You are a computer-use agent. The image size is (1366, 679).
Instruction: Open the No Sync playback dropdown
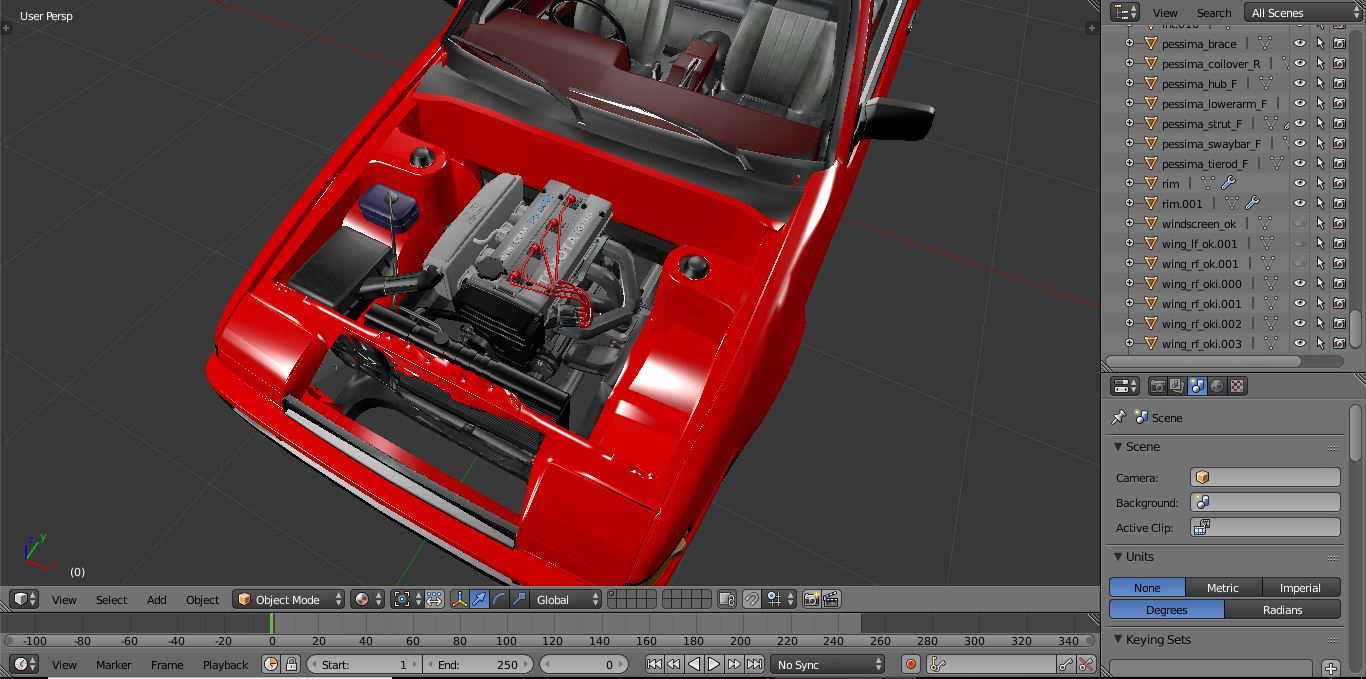pyautogui.click(x=829, y=664)
